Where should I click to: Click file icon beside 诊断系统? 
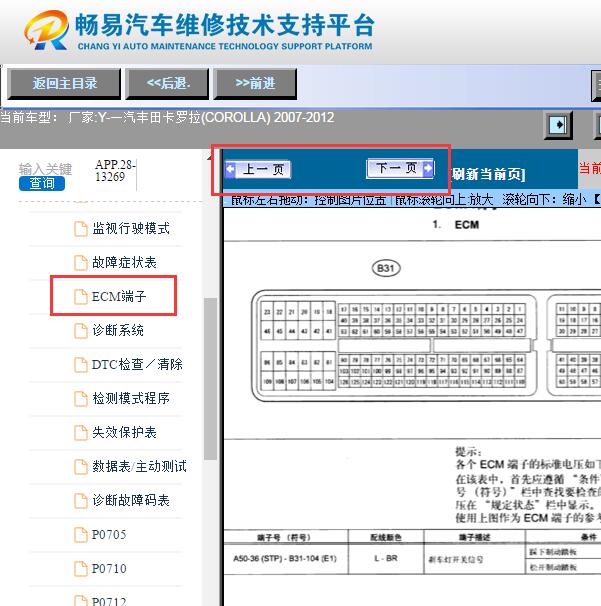tap(80, 330)
